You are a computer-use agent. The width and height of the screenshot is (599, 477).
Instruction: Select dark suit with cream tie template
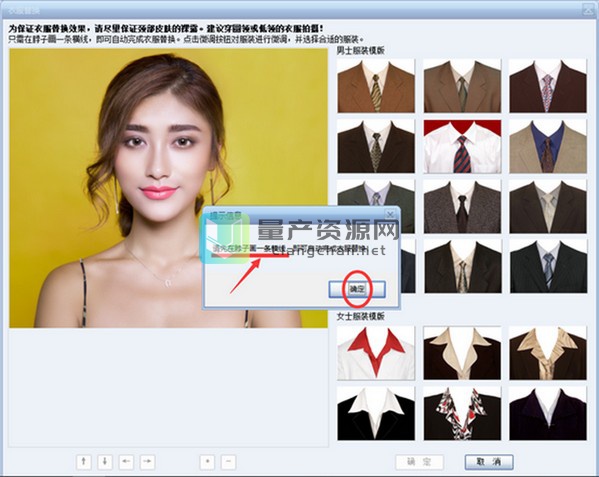point(548,207)
